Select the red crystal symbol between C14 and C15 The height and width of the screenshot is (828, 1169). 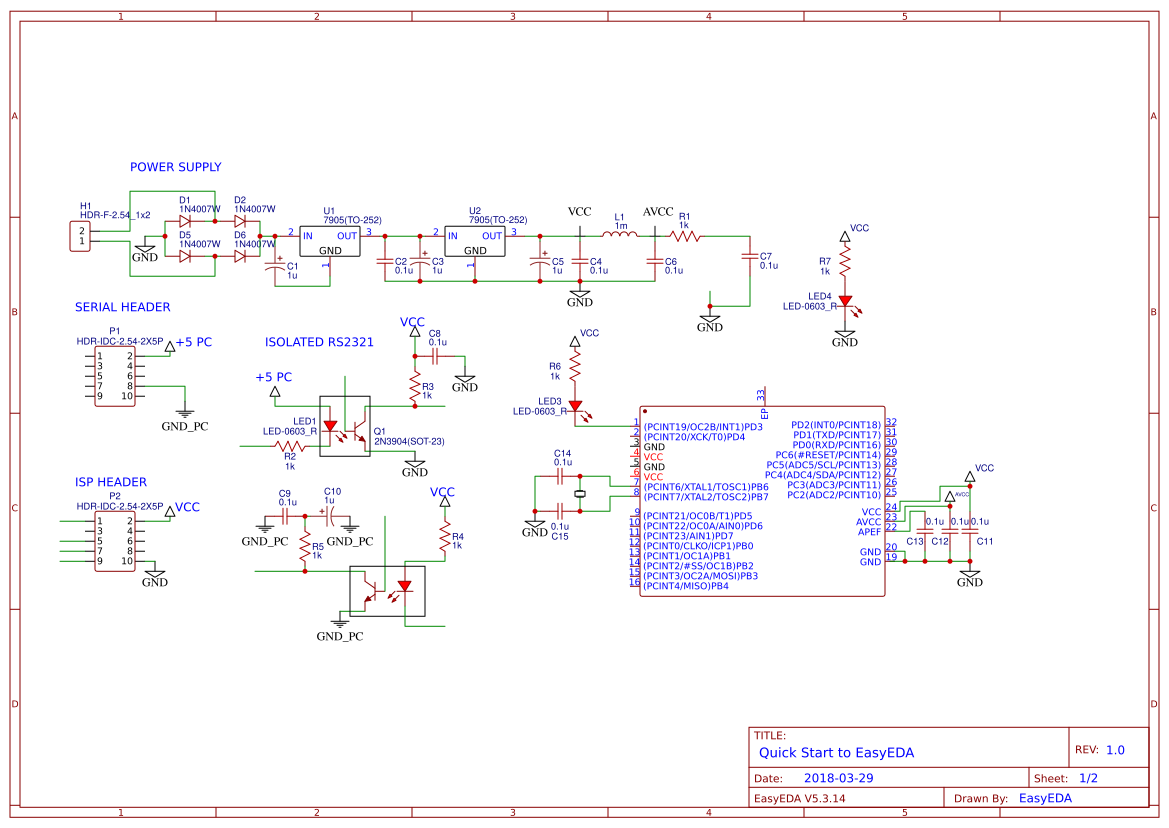(581, 492)
